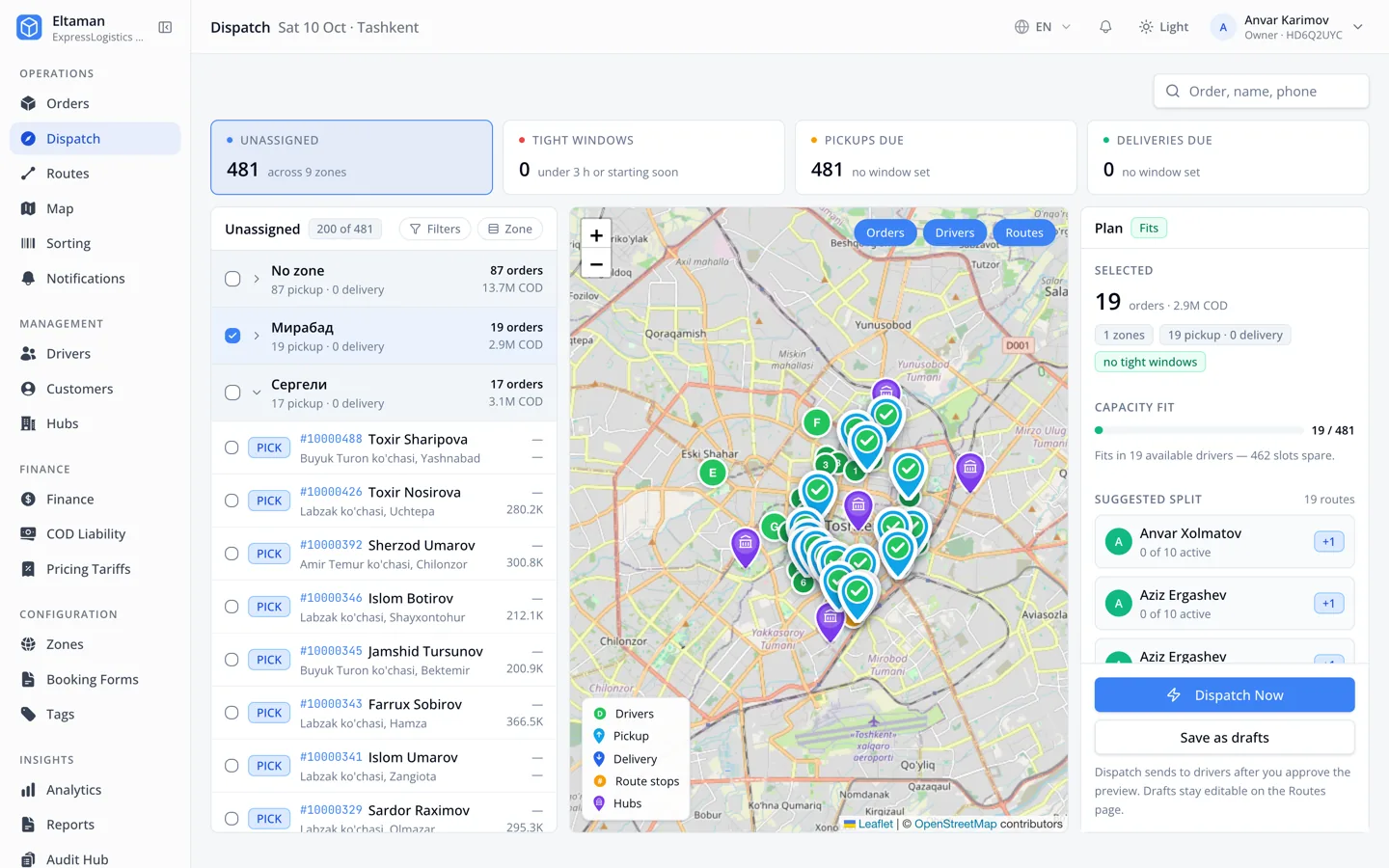Open Finance page
The width and height of the screenshot is (1389, 868).
pos(95,499)
